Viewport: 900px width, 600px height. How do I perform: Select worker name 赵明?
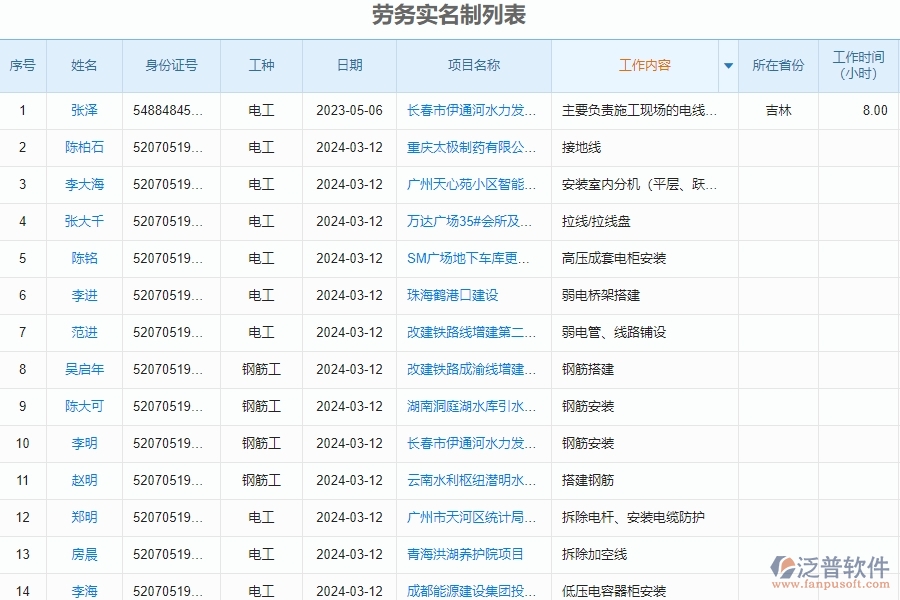pos(84,480)
